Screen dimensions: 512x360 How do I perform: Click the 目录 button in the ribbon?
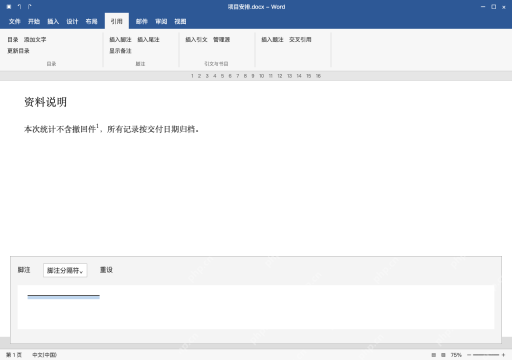point(13,39)
